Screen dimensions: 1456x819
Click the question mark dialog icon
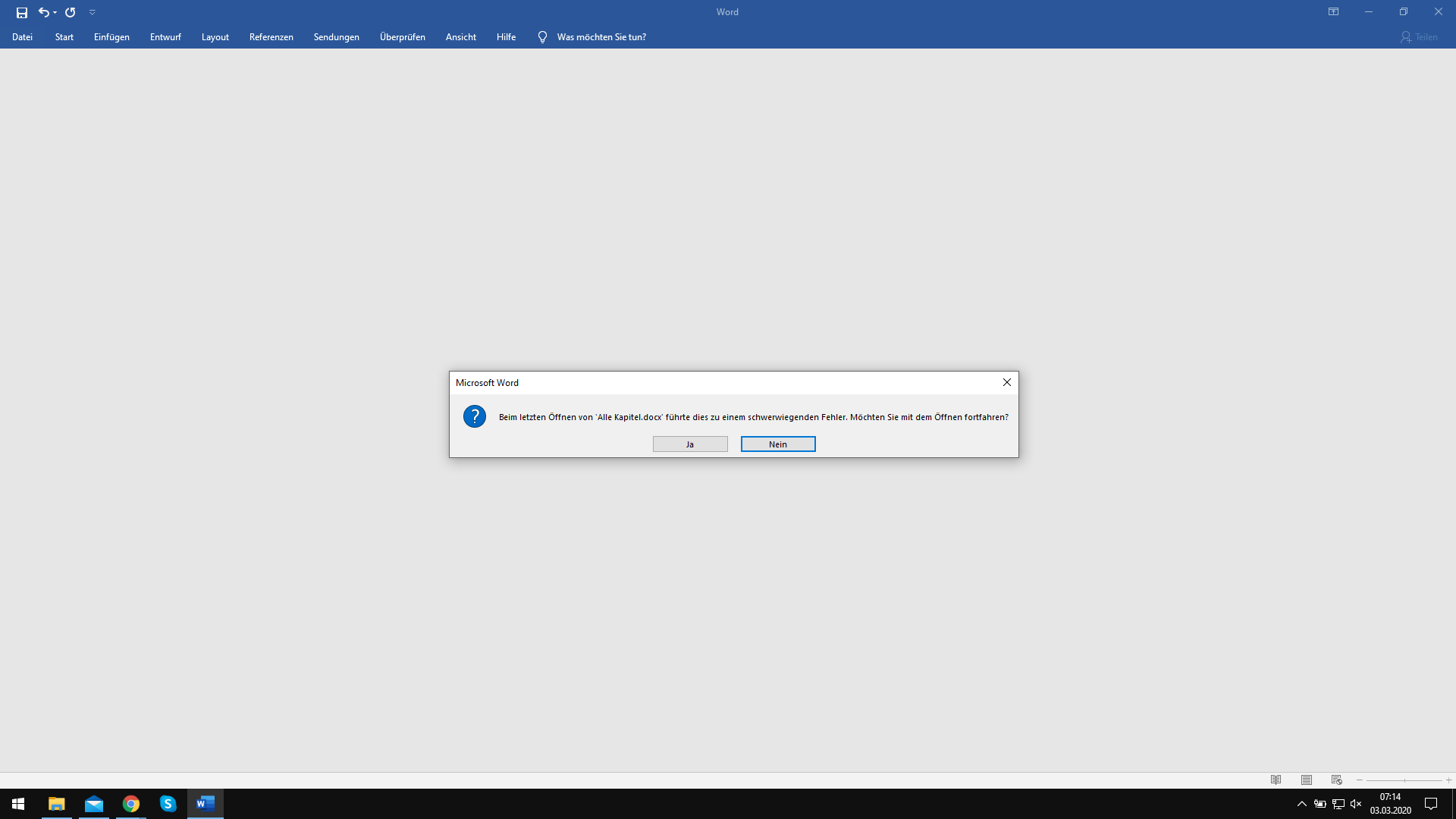[475, 416]
